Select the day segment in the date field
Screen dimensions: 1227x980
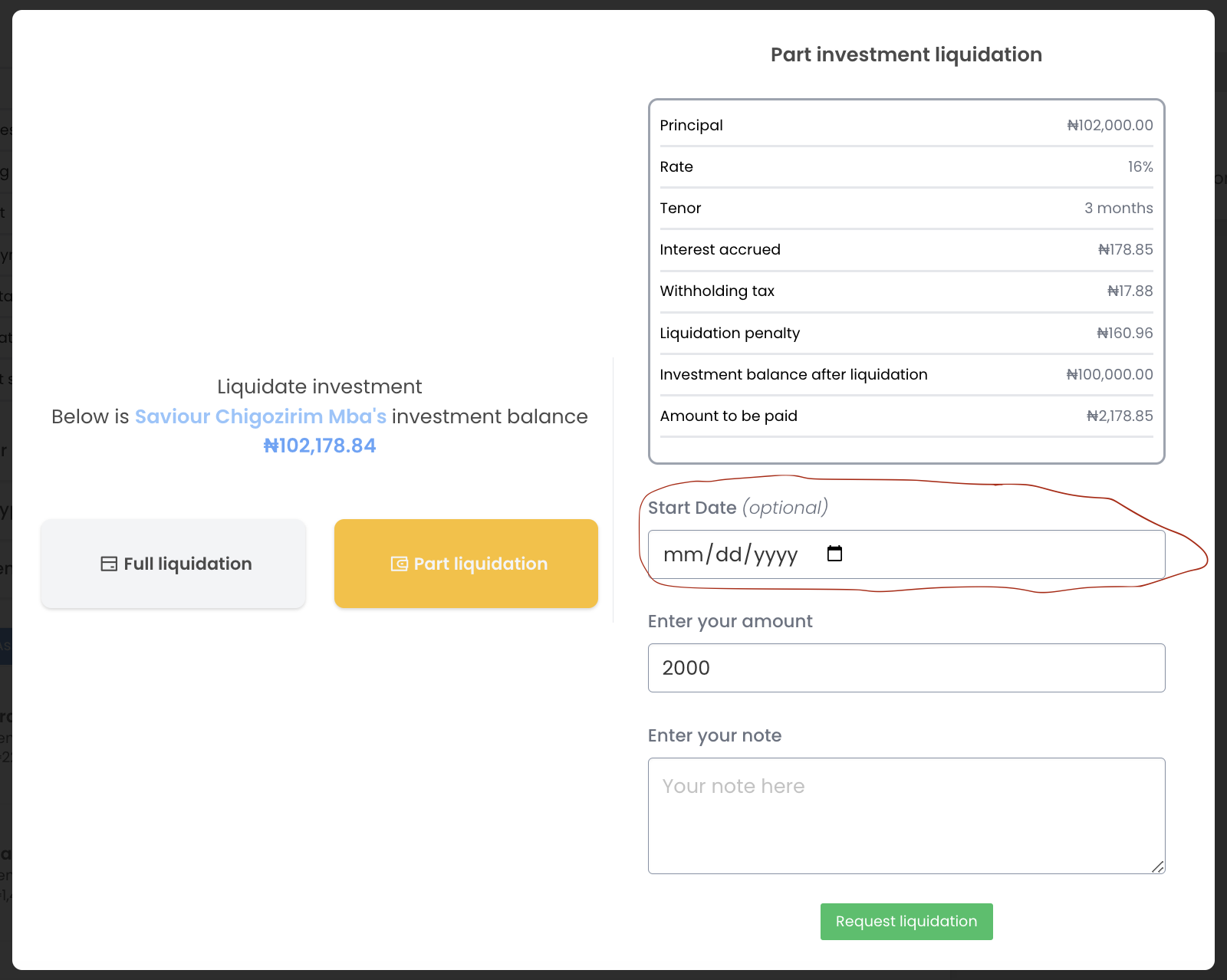(728, 554)
